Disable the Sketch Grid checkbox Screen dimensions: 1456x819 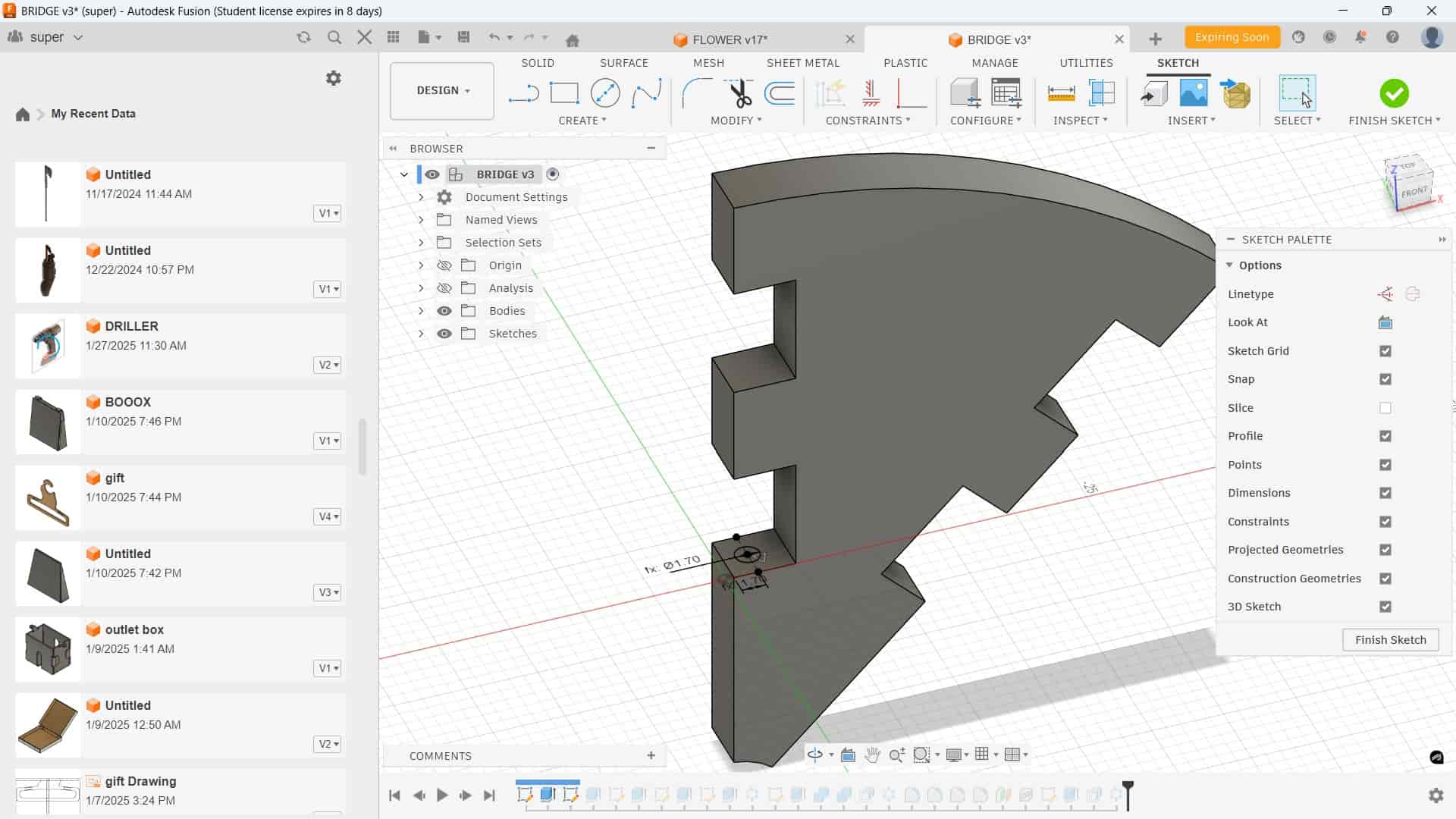[x=1385, y=351]
